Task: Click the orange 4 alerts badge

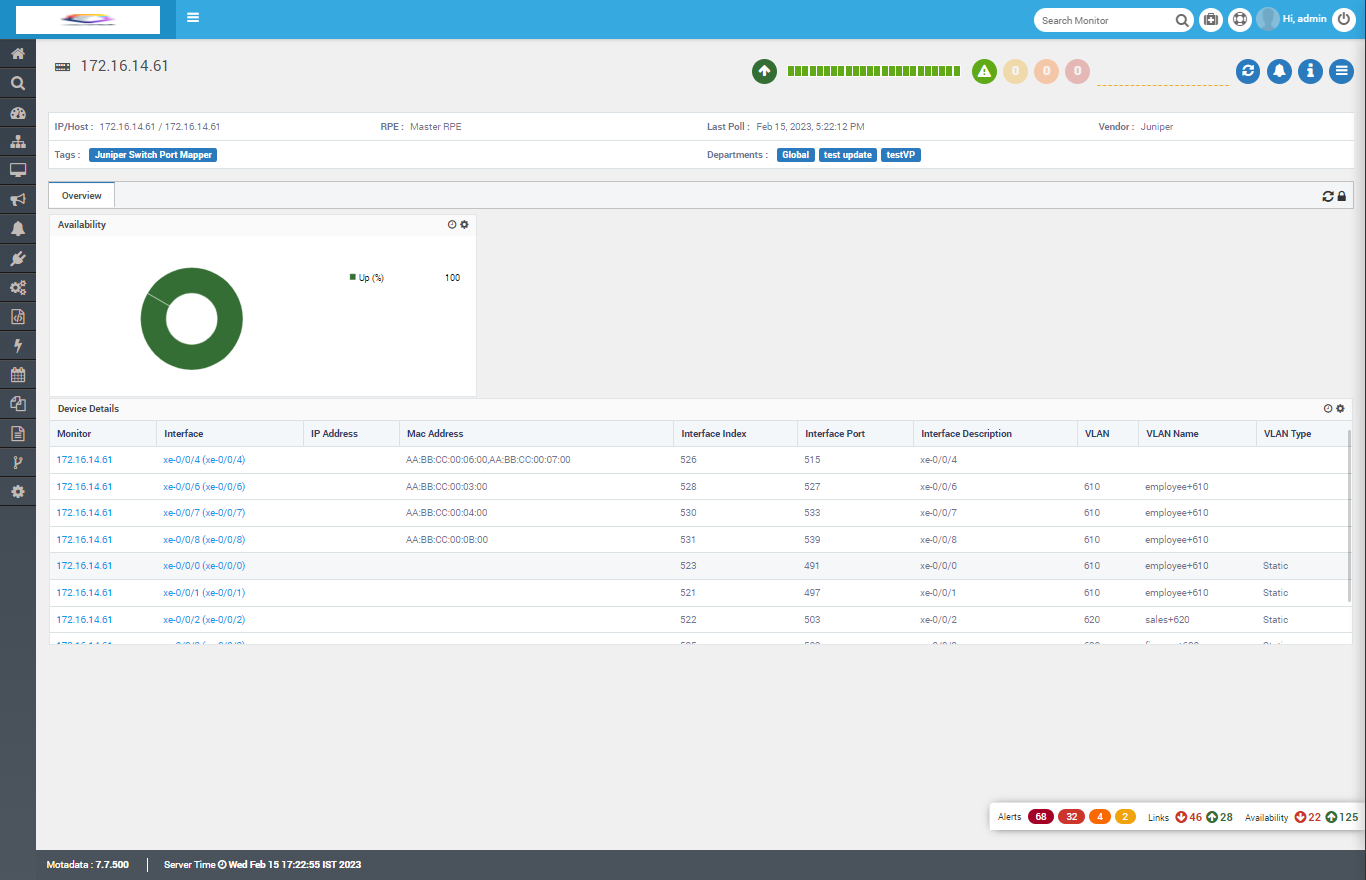Action: (1101, 817)
